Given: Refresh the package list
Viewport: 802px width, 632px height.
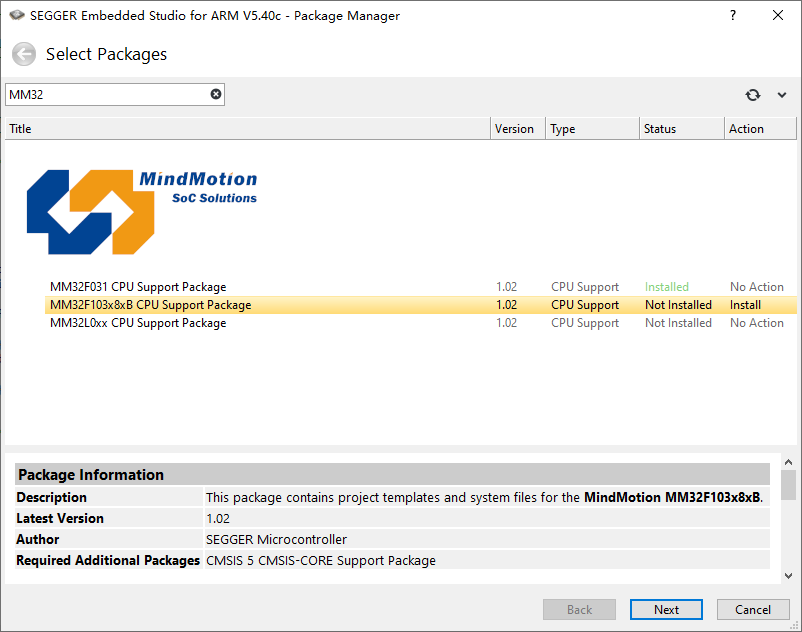Looking at the screenshot, I should 752,95.
